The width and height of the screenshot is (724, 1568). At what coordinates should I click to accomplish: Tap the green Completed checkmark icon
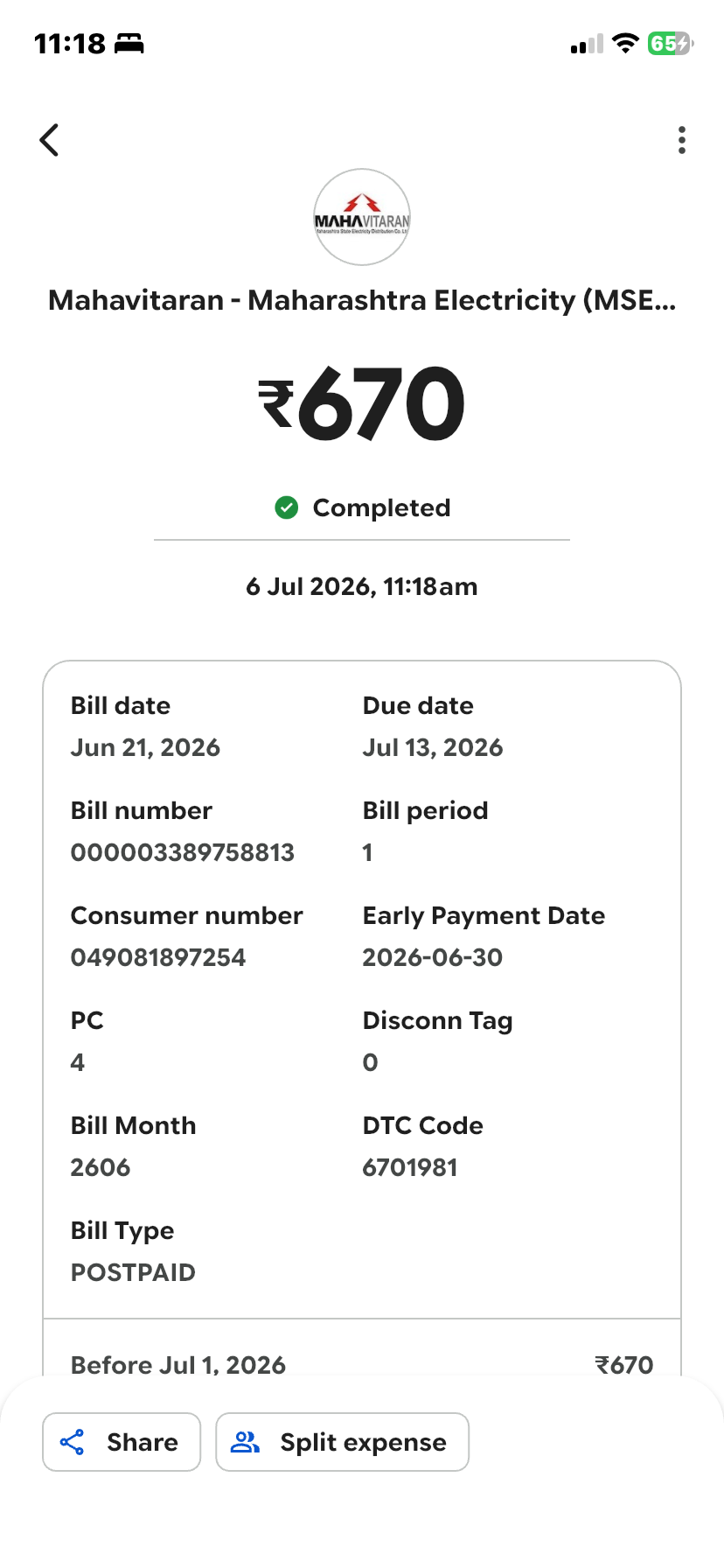click(287, 507)
